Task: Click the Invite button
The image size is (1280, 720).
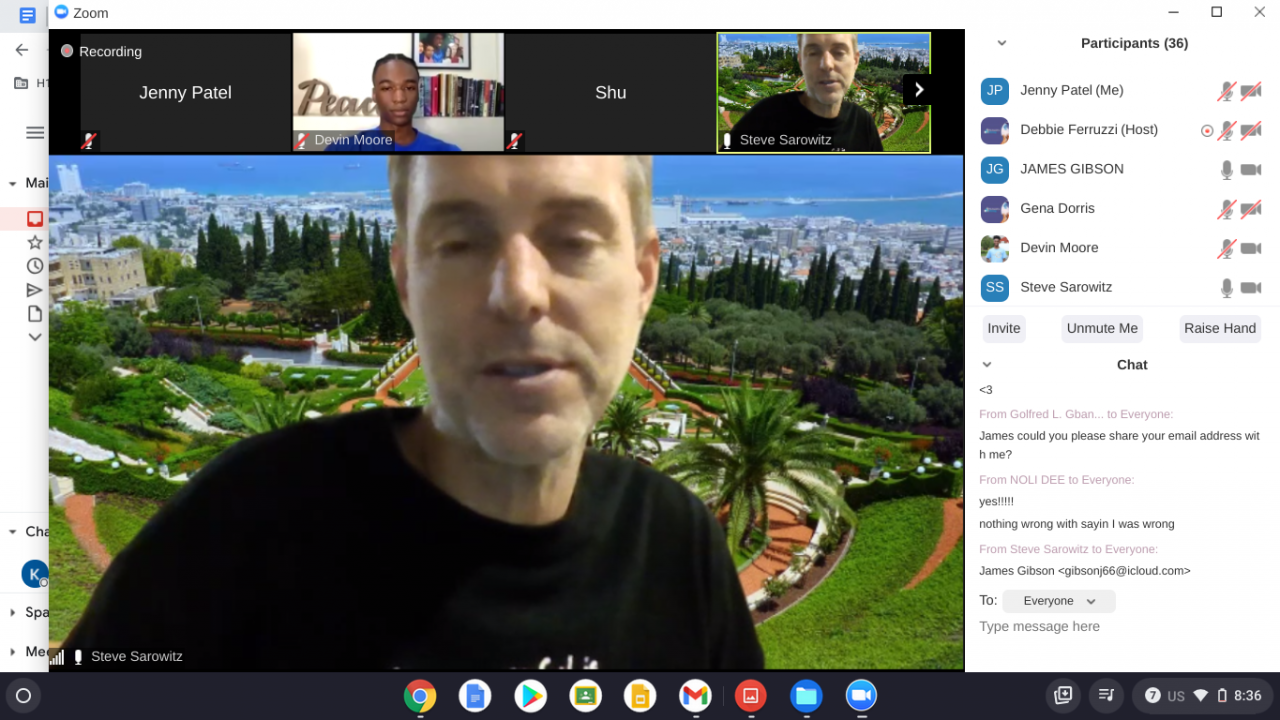Action: 1004,328
